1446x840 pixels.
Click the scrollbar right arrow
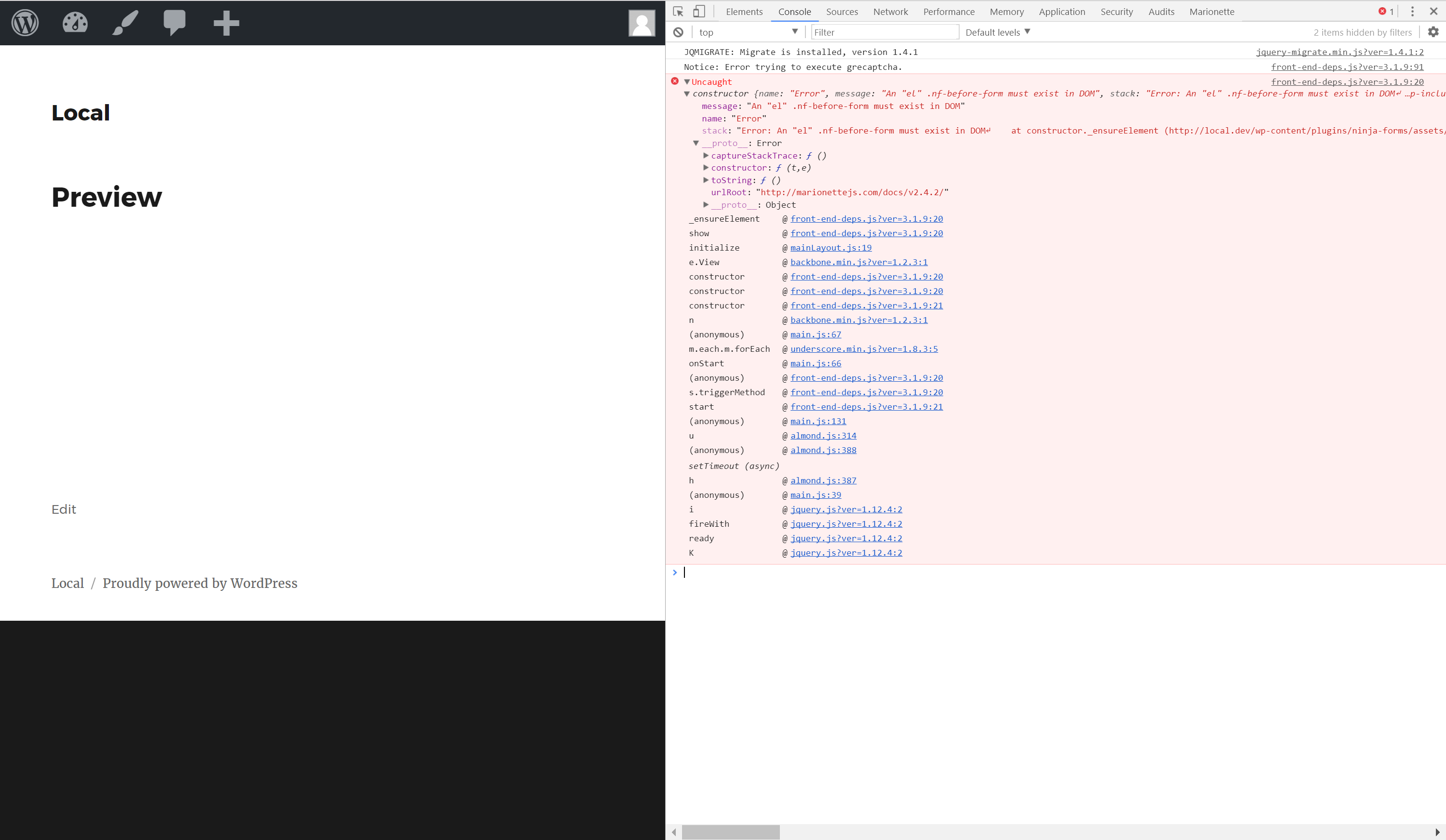point(1438,832)
